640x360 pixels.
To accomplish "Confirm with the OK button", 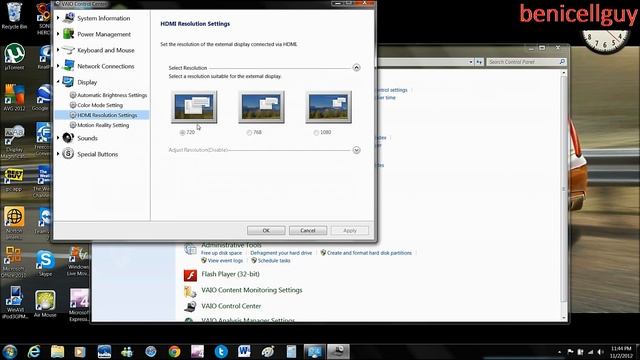I will coord(266,231).
